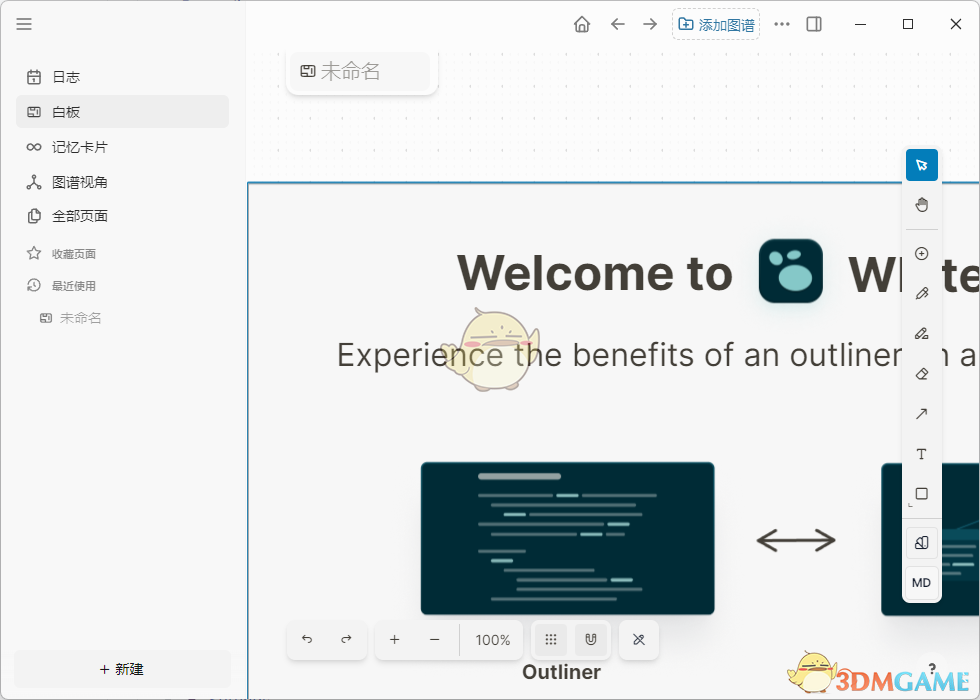The height and width of the screenshot is (700, 980).
Task: Select the Text tool
Action: pos(921,454)
